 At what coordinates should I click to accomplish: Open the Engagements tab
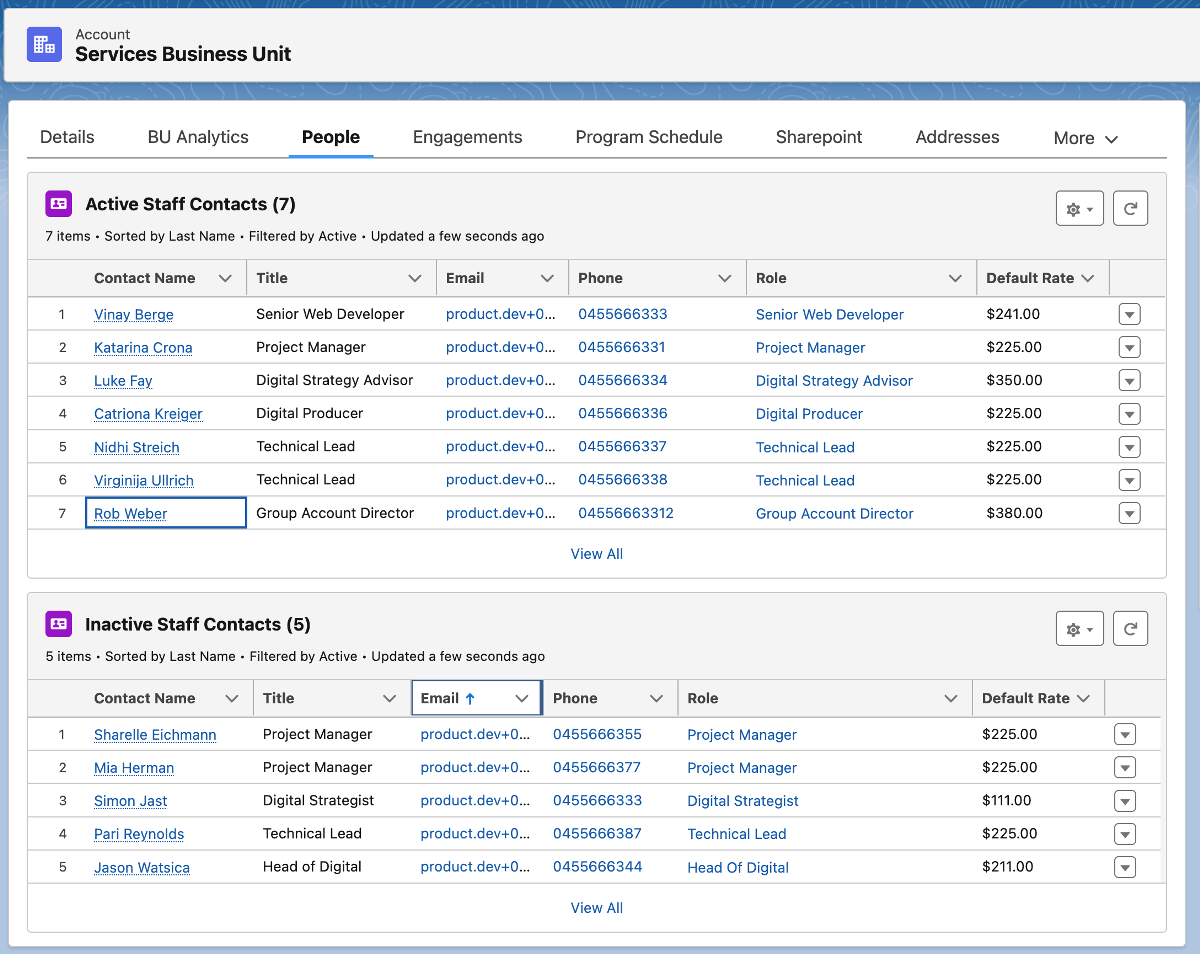(468, 137)
